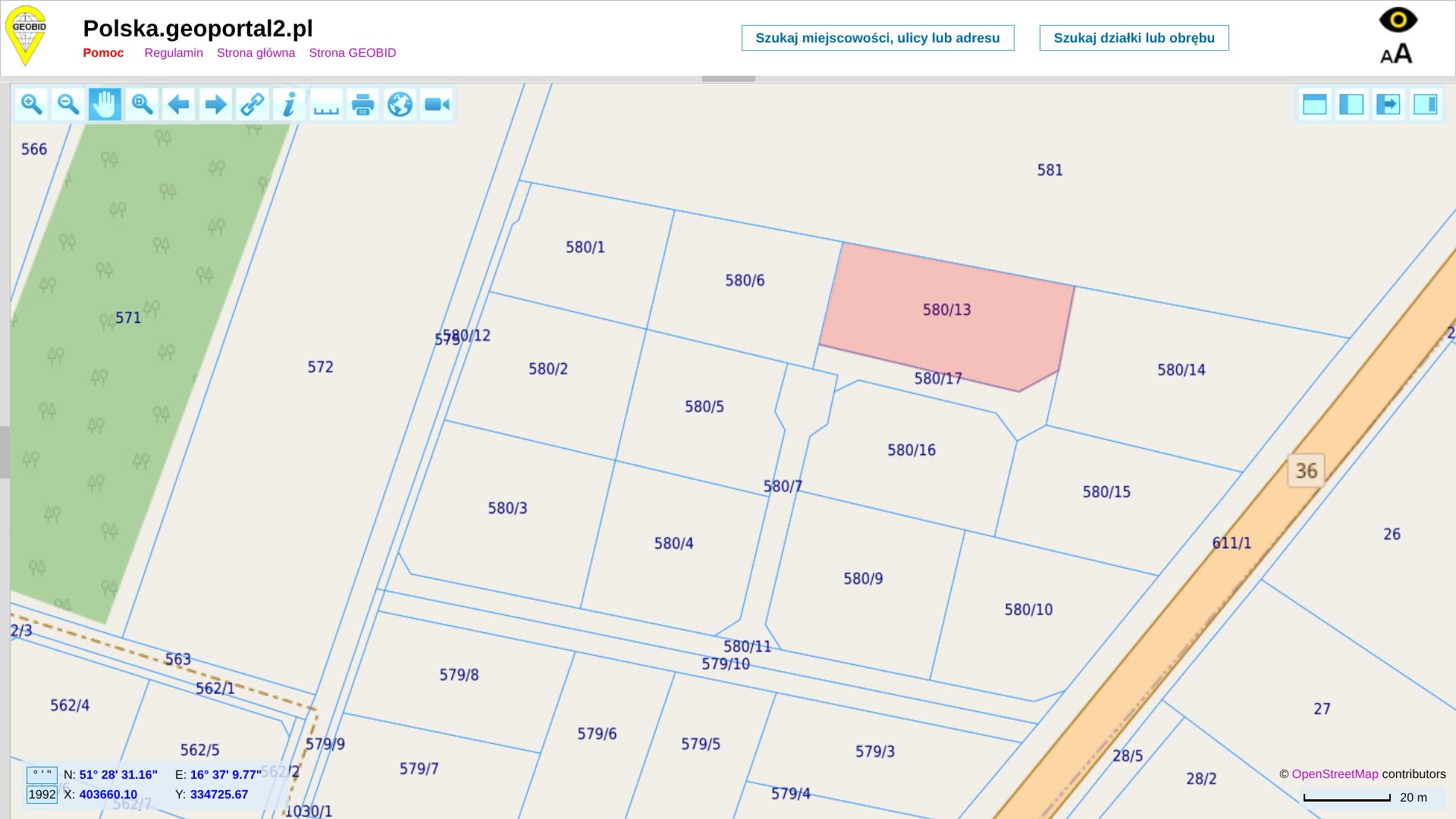The width and height of the screenshot is (1456, 819).
Task: Click parcel label 581
Action: [x=1050, y=171]
